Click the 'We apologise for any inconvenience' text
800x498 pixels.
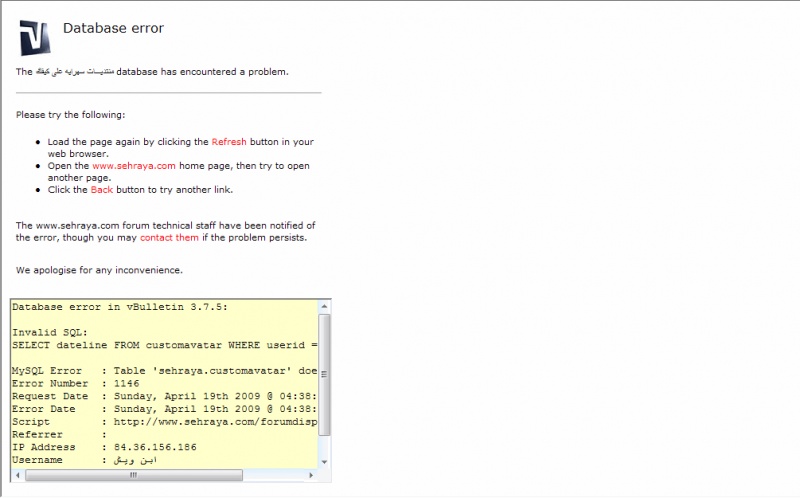pyautogui.click(x=99, y=270)
